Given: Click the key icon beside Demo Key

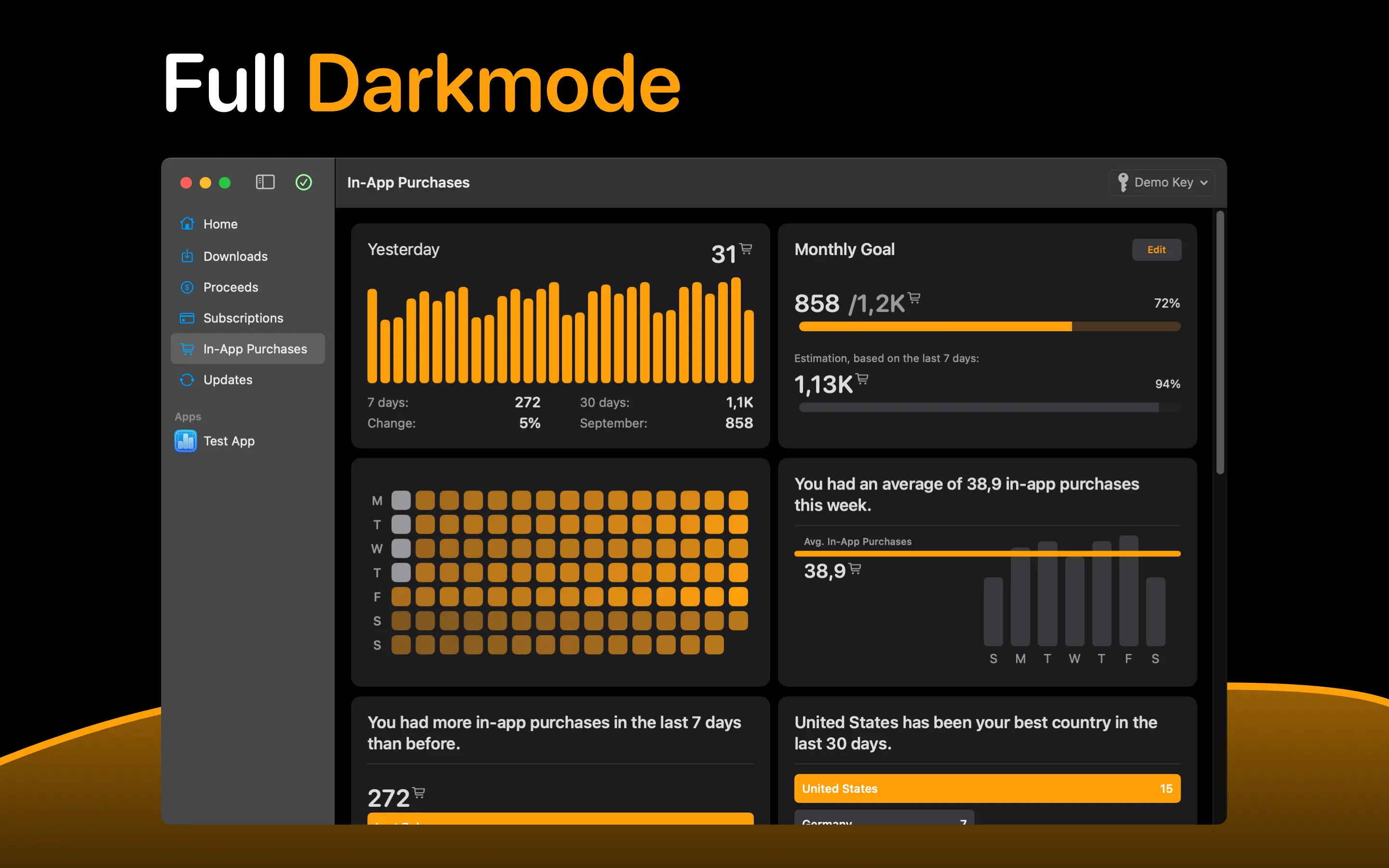Looking at the screenshot, I should click(x=1123, y=183).
